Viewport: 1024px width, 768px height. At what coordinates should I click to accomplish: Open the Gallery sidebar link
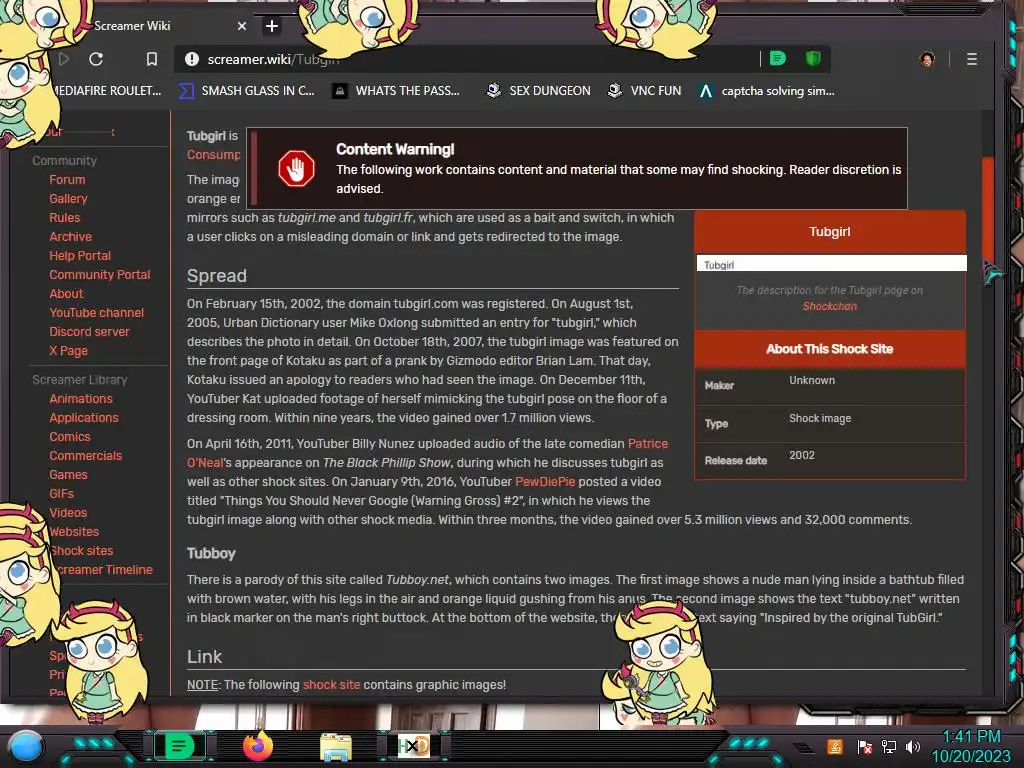tap(68, 199)
